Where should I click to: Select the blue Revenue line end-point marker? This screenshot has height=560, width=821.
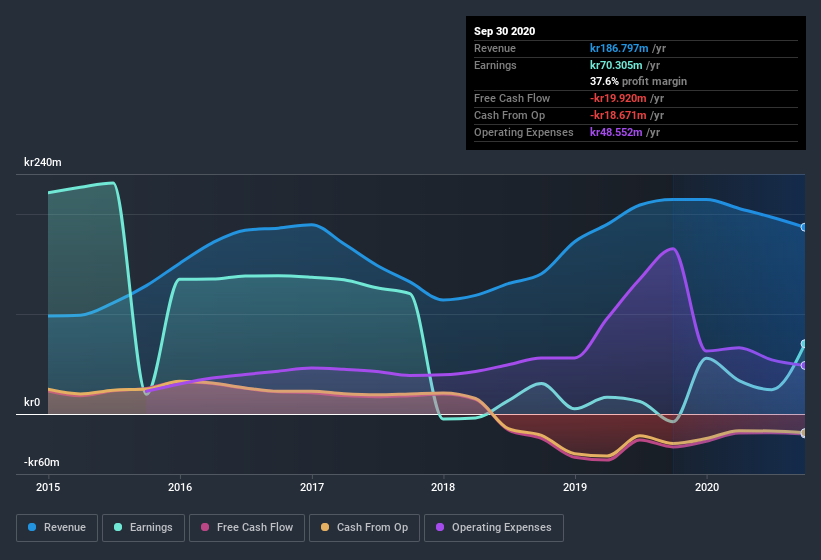[804, 227]
